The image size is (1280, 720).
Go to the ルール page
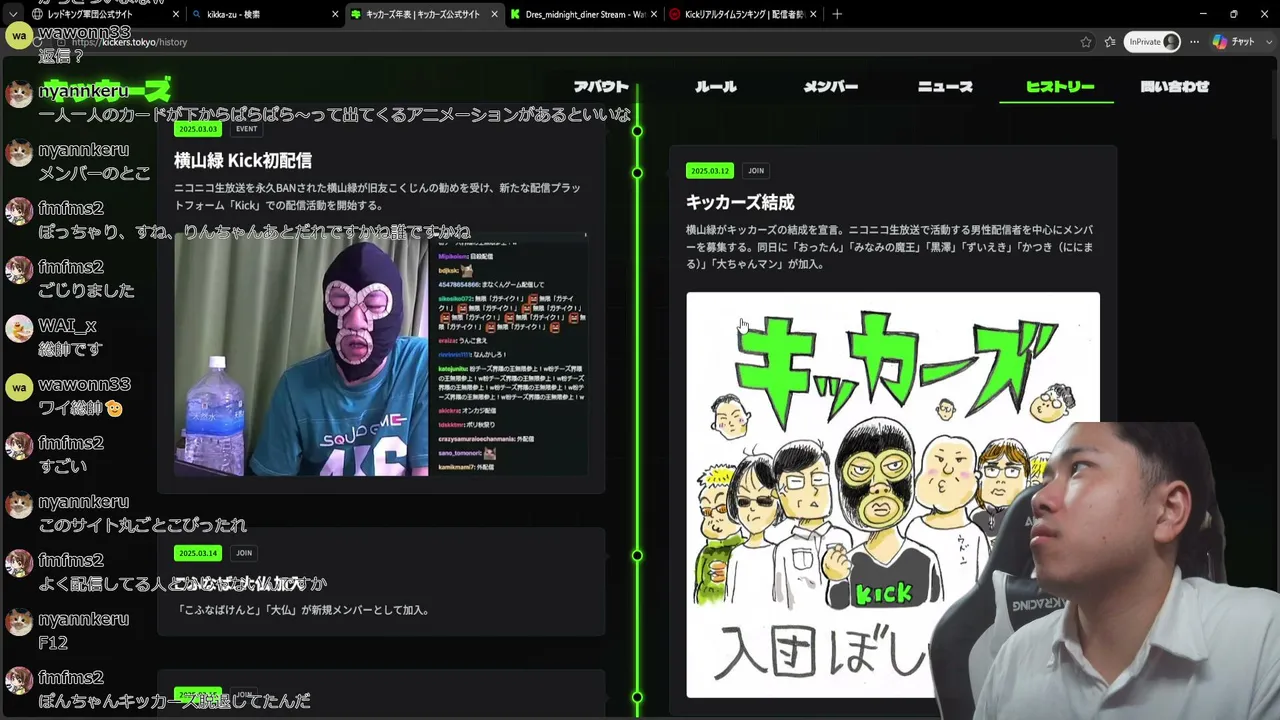[716, 87]
